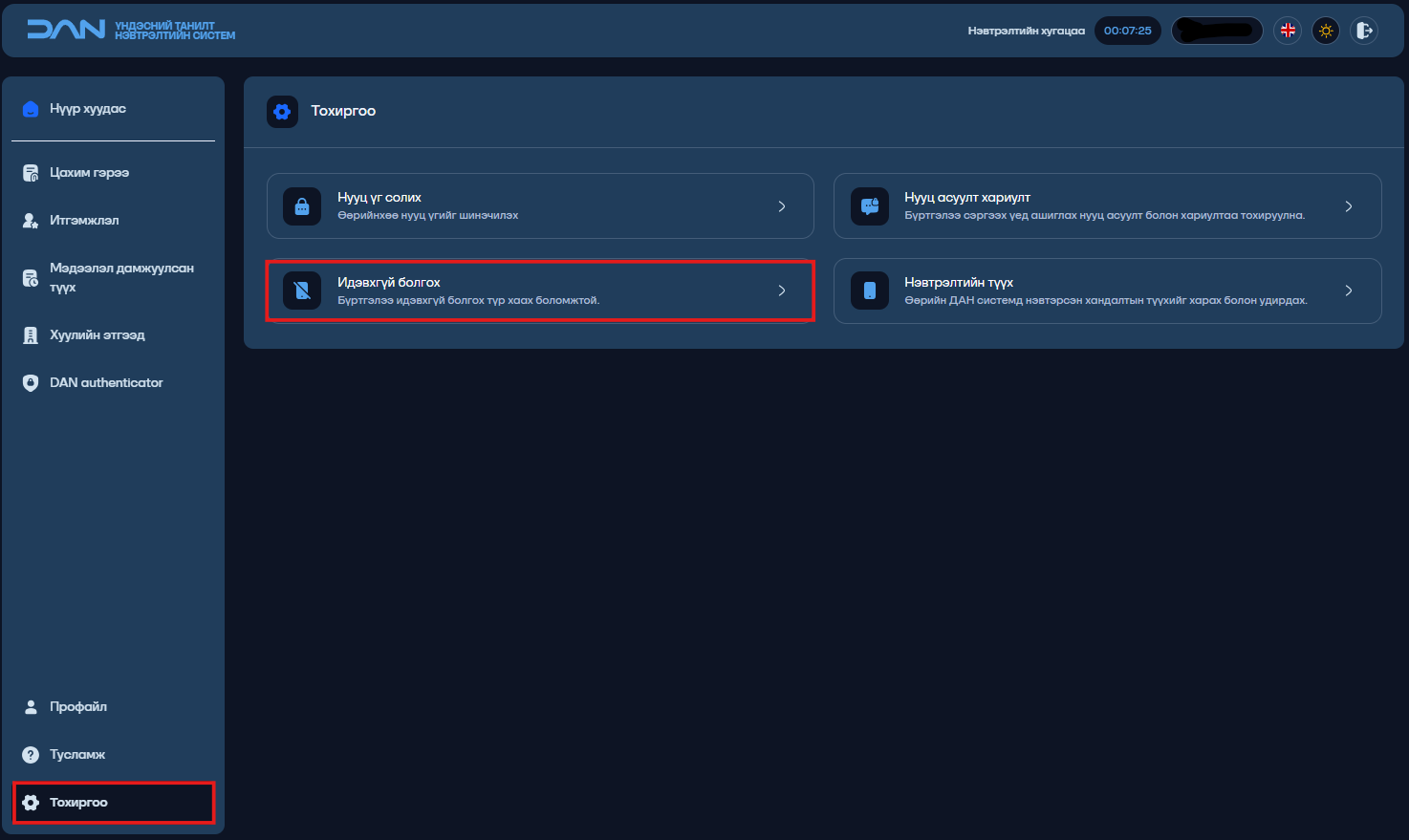Viewport: 1409px width, 840px height.
Task: Expand the Нууц асуулт хариулт chevron arrow
Action: pos(1349,206)
